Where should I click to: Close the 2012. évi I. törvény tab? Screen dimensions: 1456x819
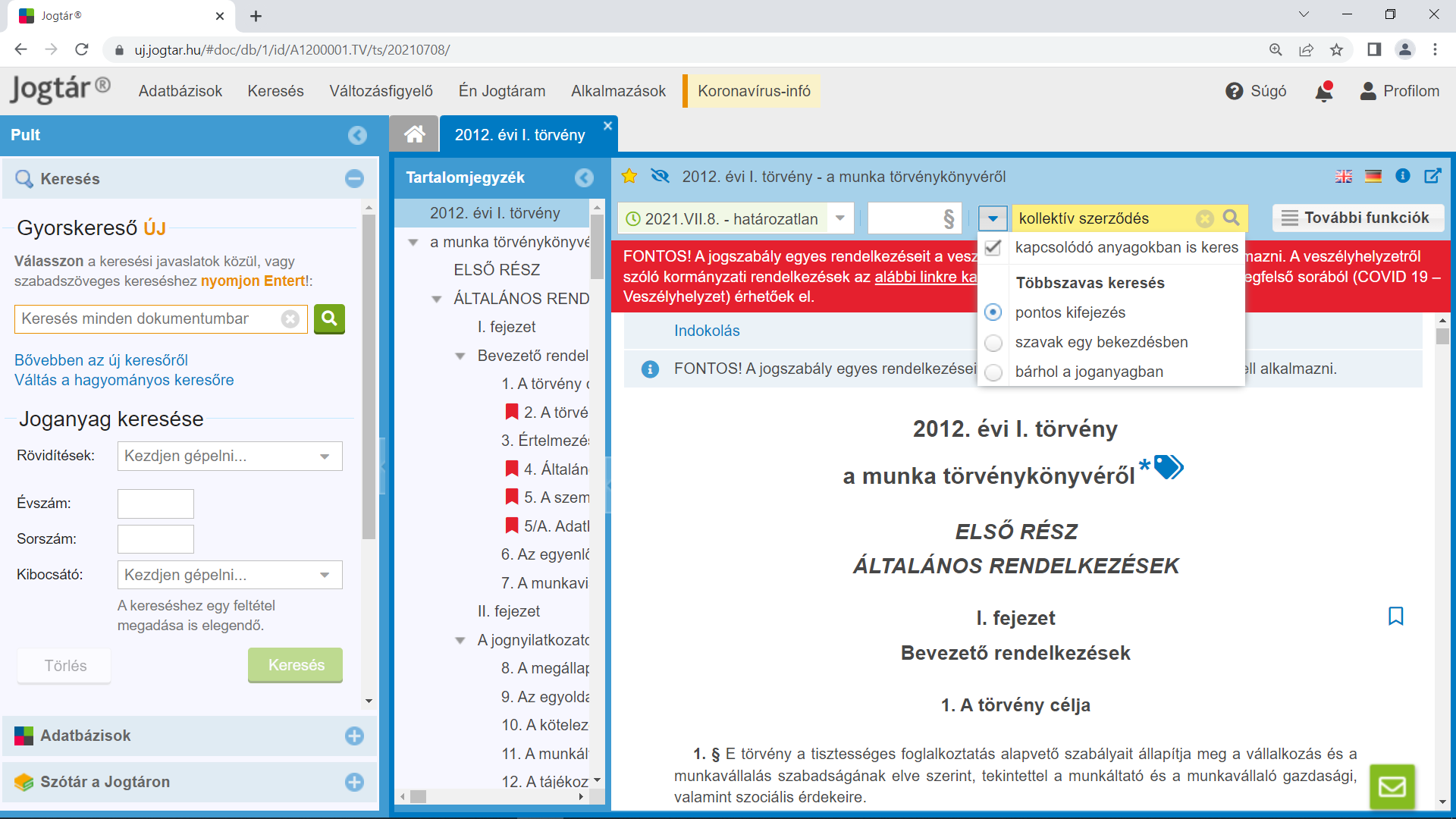point(607,126)
